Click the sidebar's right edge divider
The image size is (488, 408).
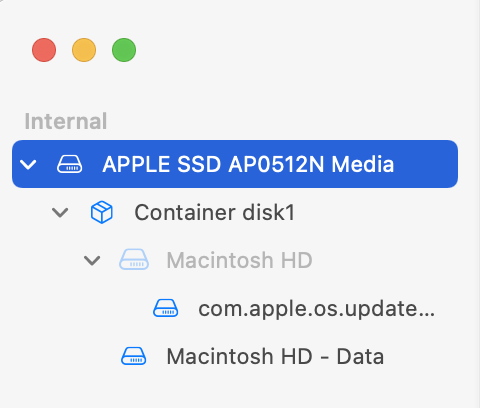click(480, 204)
